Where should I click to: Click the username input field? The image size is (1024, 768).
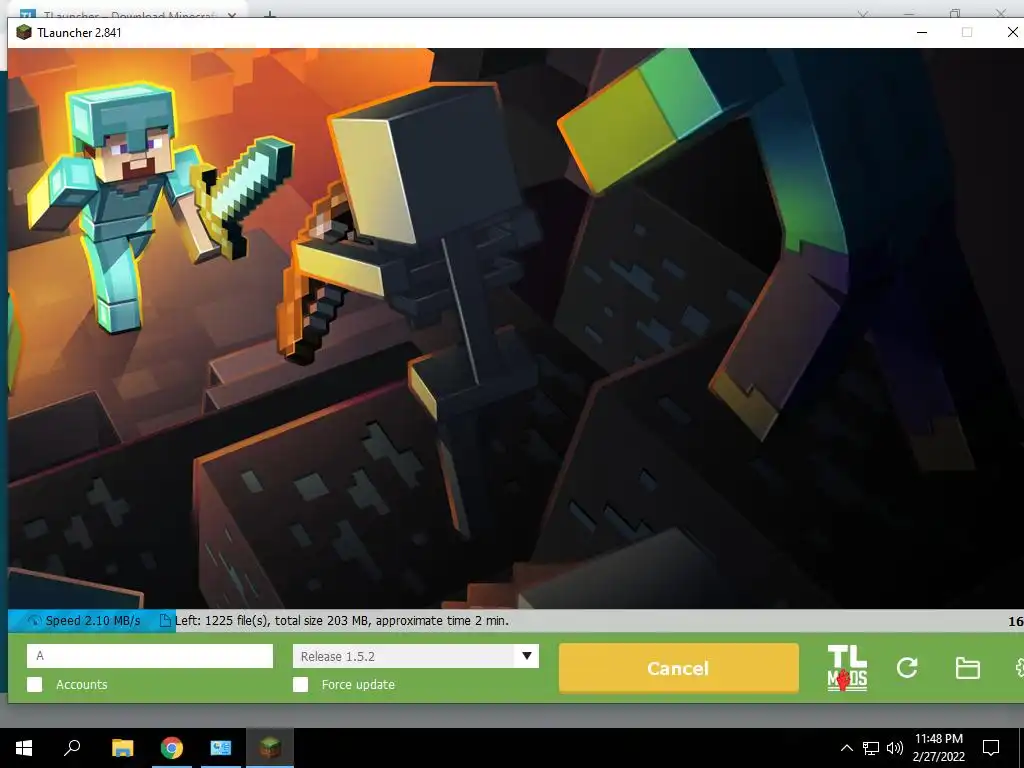pyautogui.click(x=150, y=656)
